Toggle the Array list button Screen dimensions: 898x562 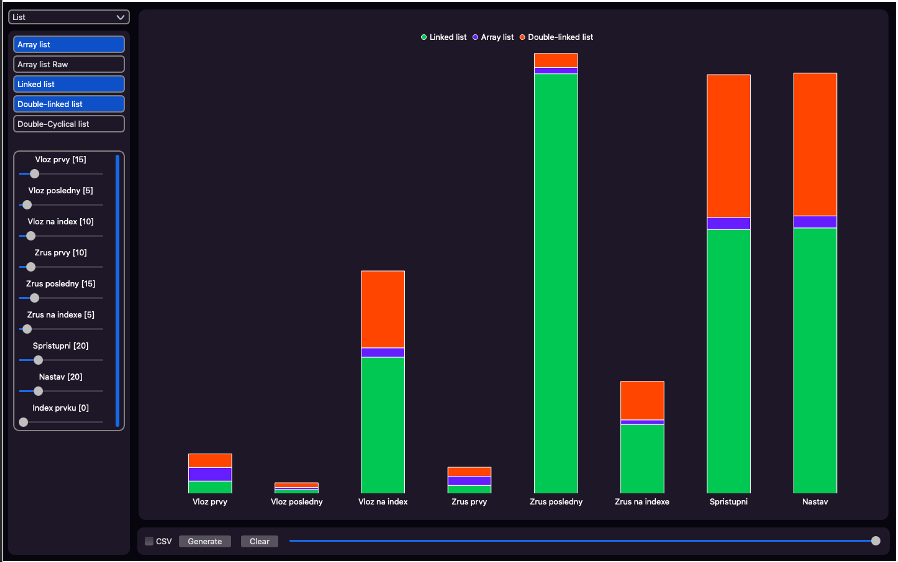[x=69, y=44]
